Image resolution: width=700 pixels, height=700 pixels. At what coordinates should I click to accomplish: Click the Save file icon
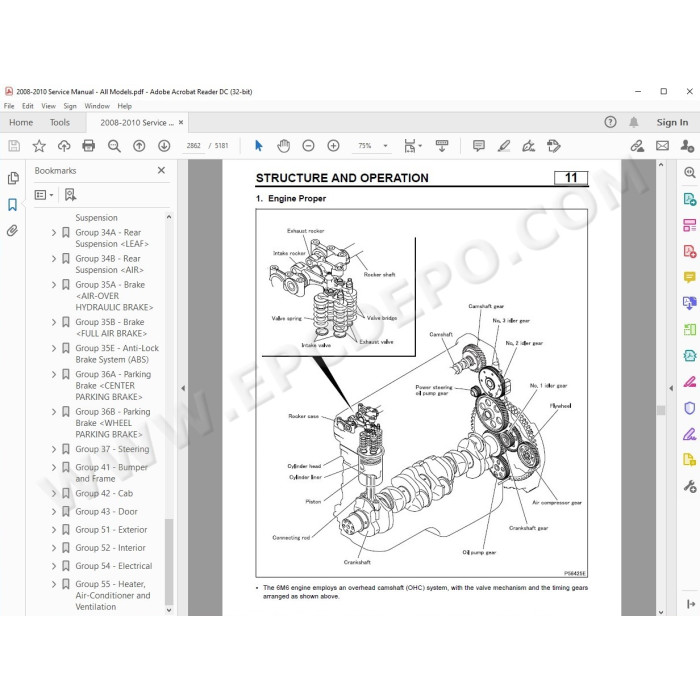pyautogui.click(x=14, y=146)
